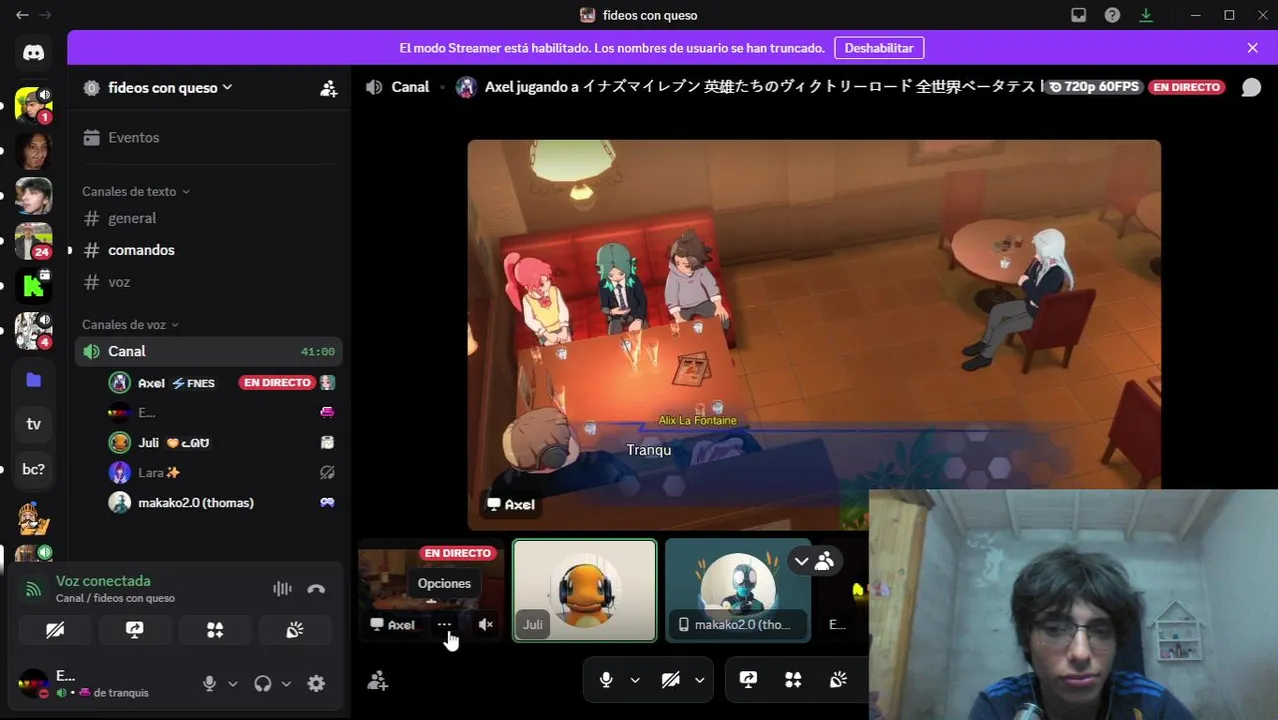Open the comandos text channel
The image size is (1278, 720).
tap(209, 250)
